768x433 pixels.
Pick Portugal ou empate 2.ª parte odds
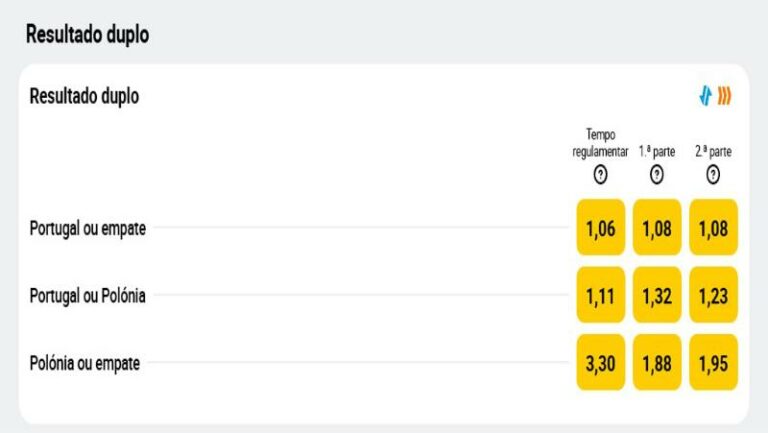point(713,227)
